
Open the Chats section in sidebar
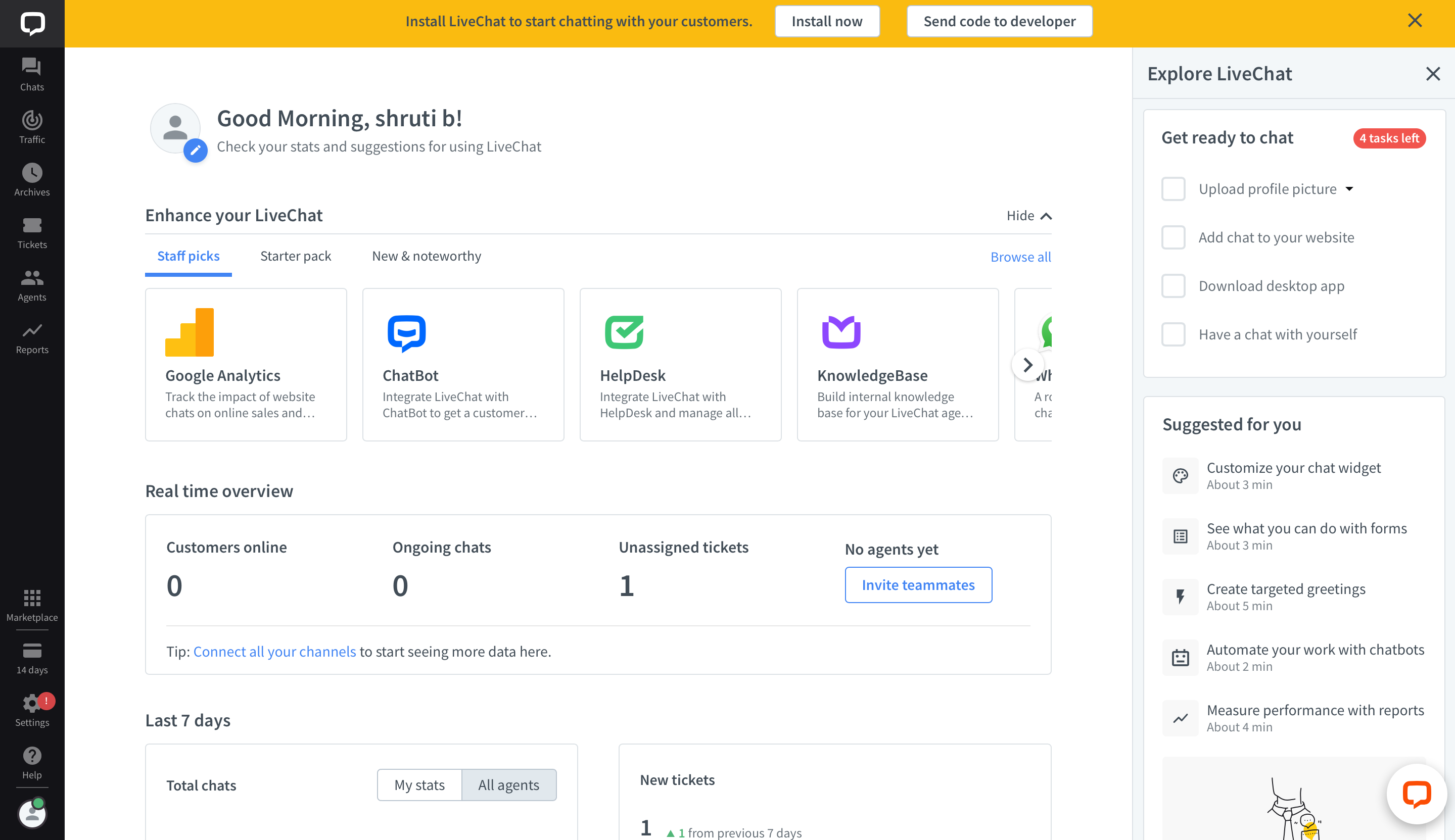click(x=32, y=74)
